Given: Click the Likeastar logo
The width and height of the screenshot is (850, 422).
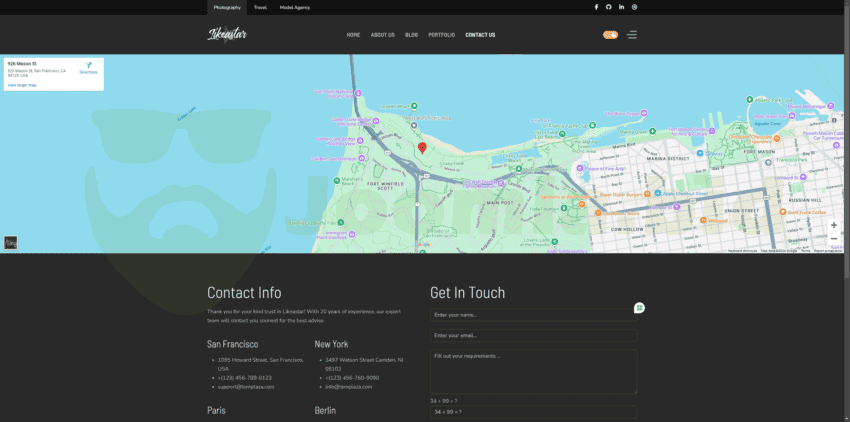Looking at the screenshot, I should coord(227,35).
